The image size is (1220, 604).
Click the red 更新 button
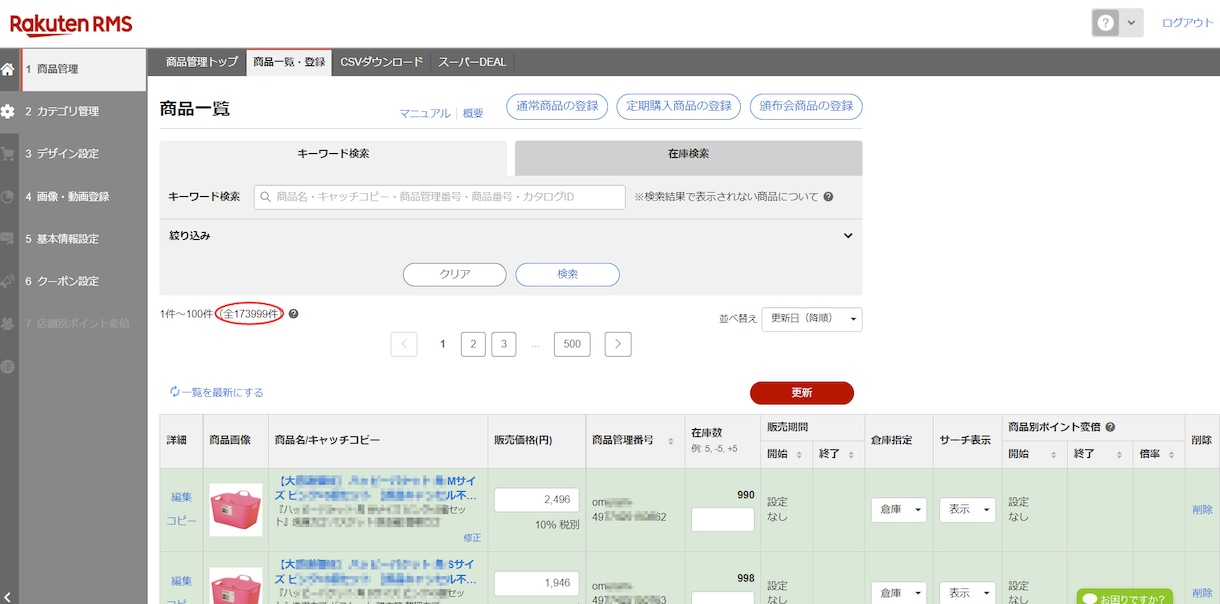(802, 393)
